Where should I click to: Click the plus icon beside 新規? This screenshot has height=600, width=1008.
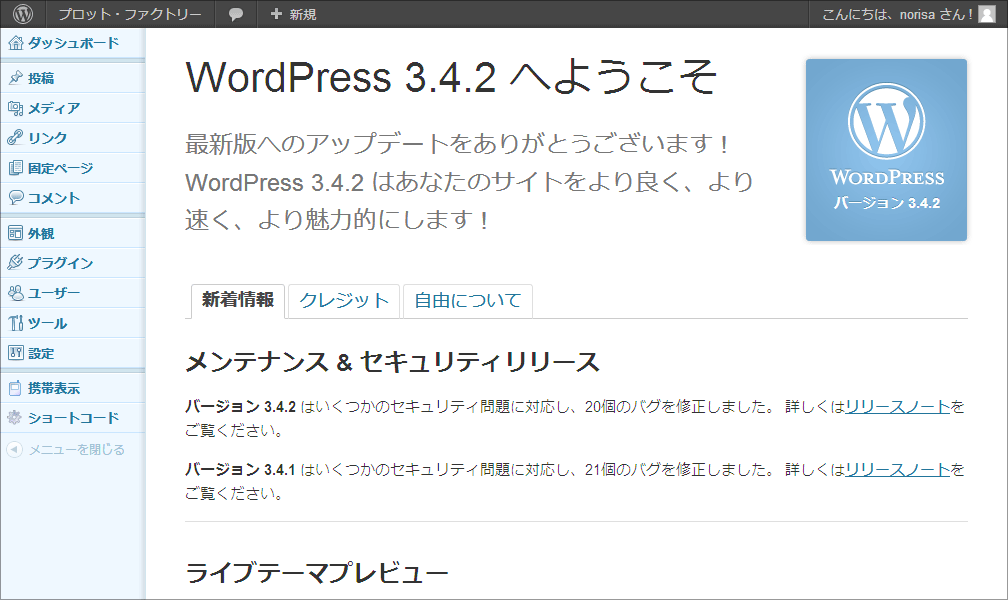(276, 14)
